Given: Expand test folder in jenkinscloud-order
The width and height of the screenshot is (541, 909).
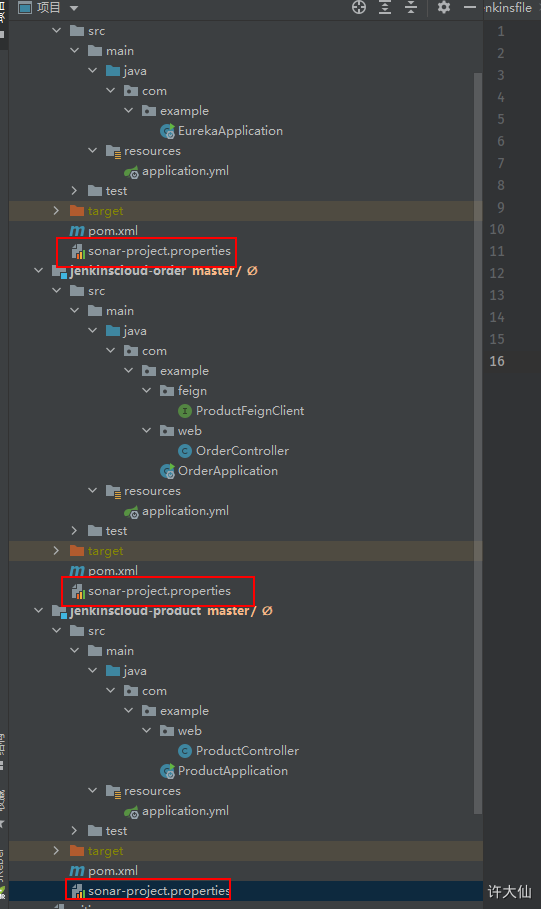Looking at the screenshot, I should (x=74, y=530).
